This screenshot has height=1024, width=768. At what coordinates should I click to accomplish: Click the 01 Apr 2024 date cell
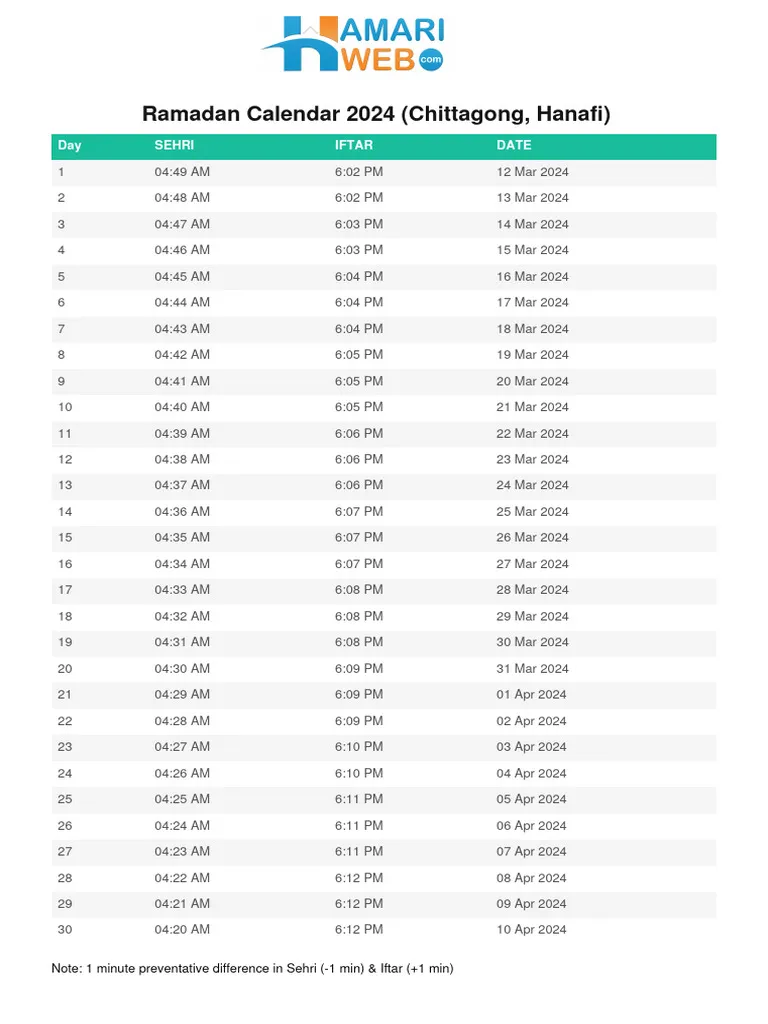531,694
